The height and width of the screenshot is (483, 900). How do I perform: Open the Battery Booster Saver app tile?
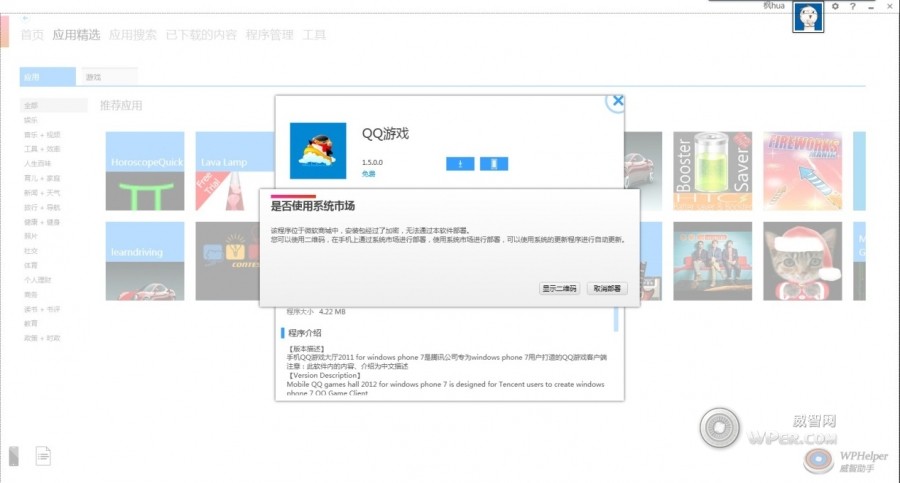click(x=712, y=170)
